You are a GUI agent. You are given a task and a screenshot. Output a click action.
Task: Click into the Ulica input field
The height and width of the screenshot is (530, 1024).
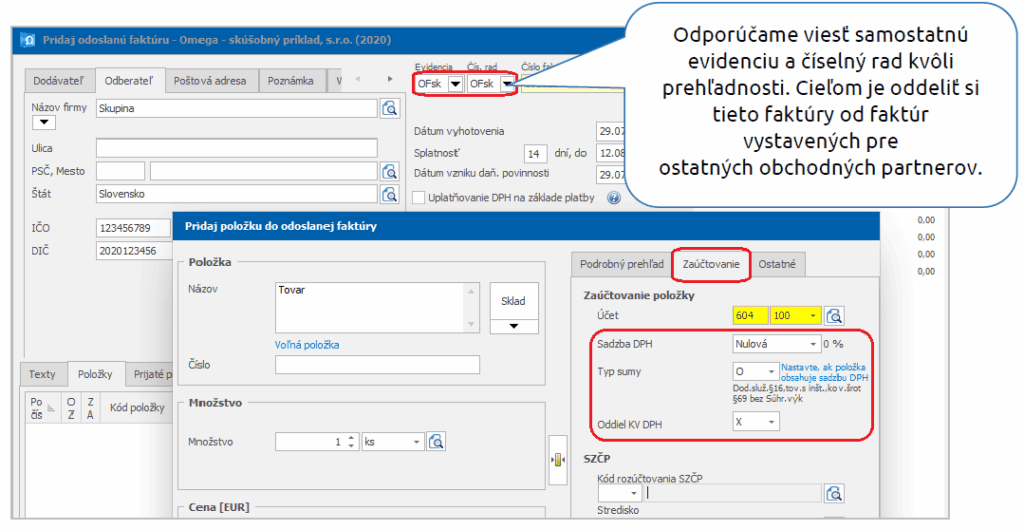(236, 148)
